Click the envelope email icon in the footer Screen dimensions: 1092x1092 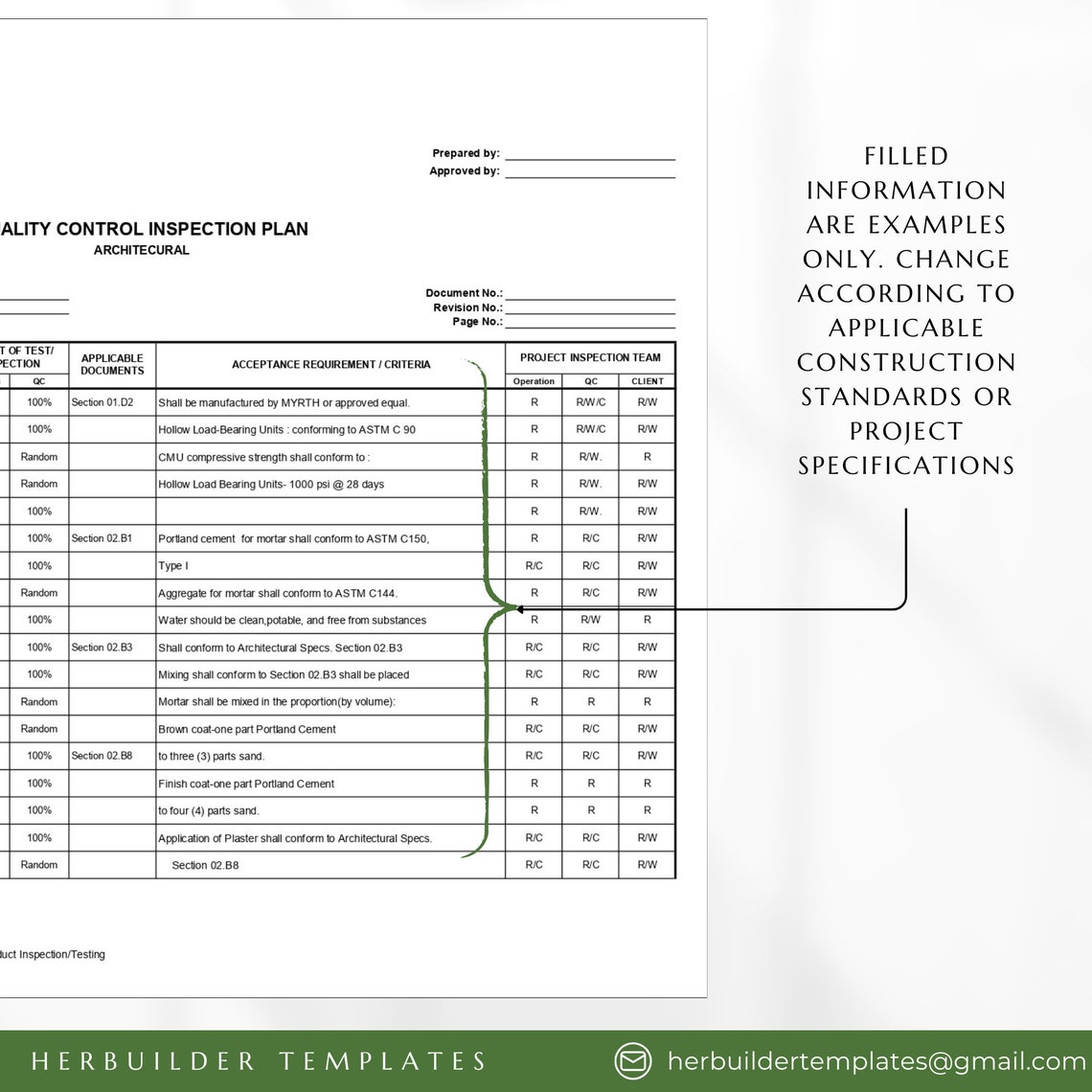[x=633, y=1061]
